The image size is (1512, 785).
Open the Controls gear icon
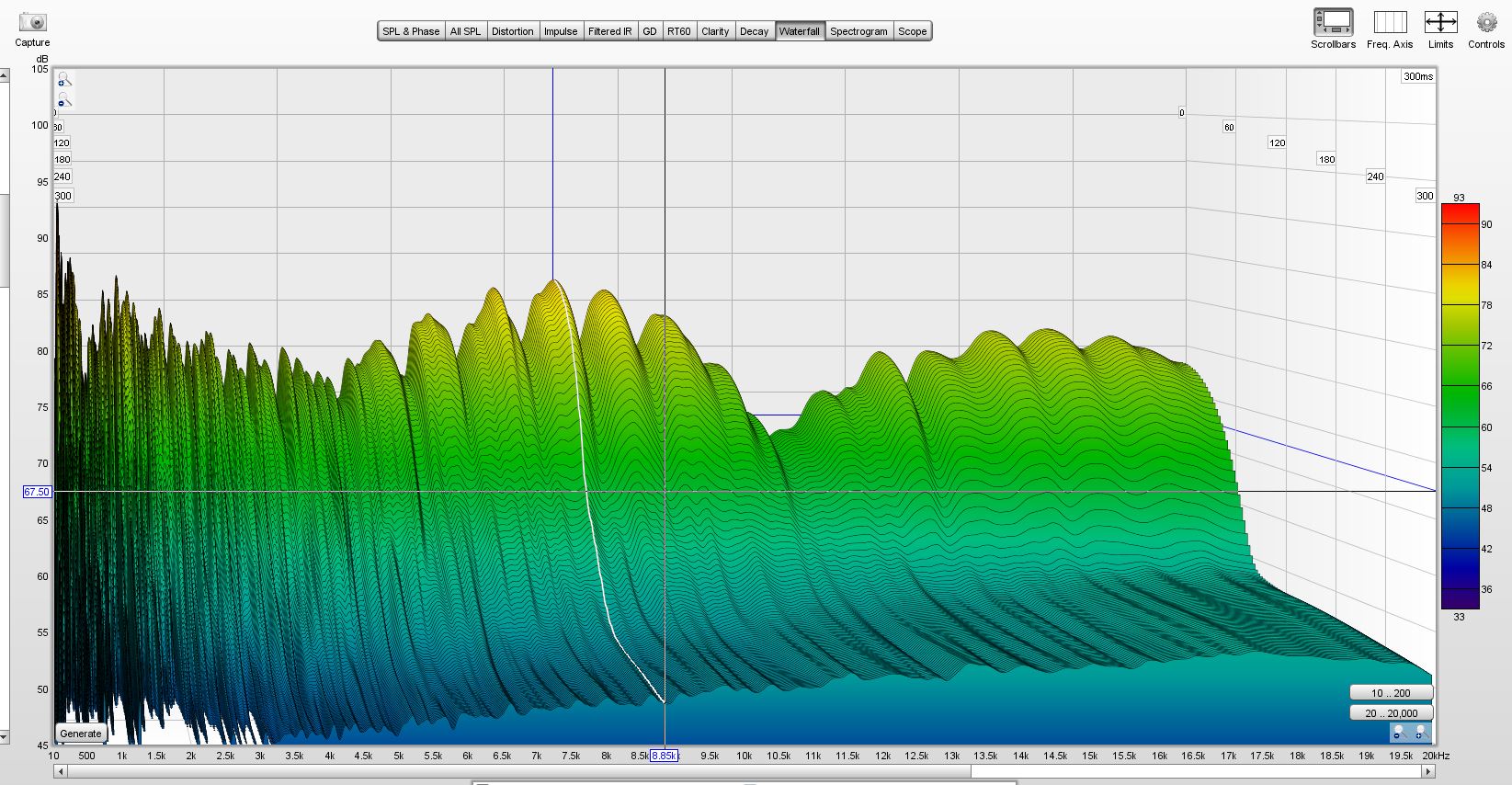point(1486,22)
